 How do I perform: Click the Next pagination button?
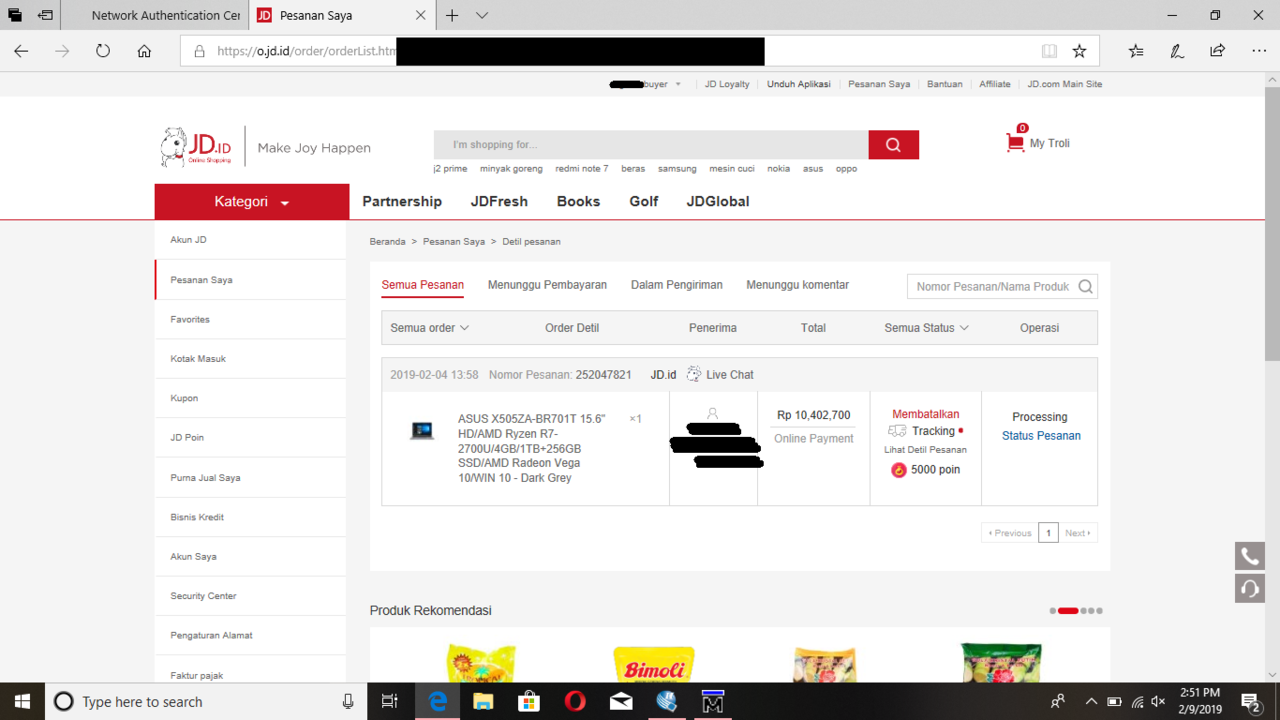coord(1079,533)
